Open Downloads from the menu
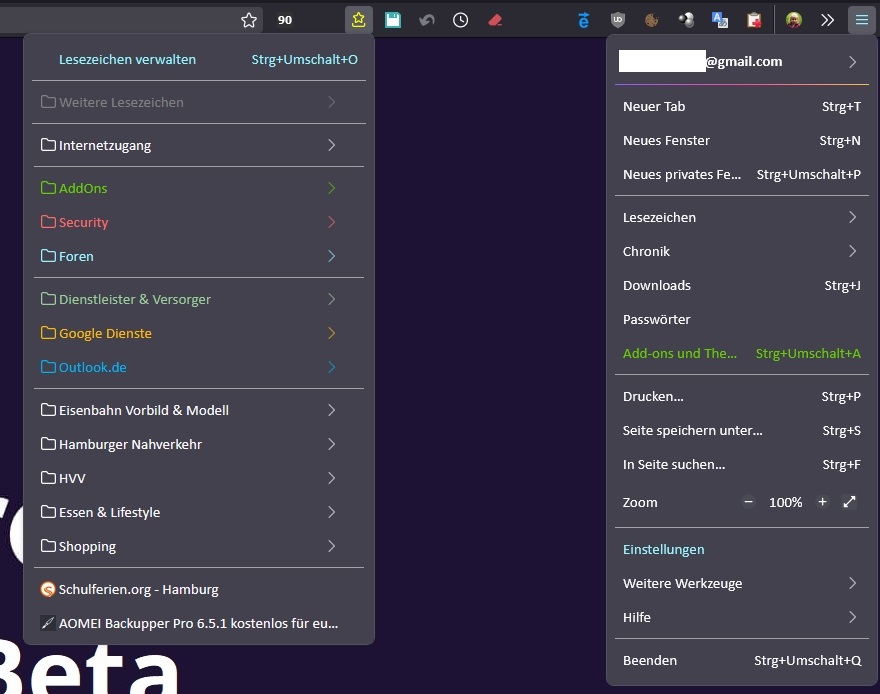 tap(741, 285)
